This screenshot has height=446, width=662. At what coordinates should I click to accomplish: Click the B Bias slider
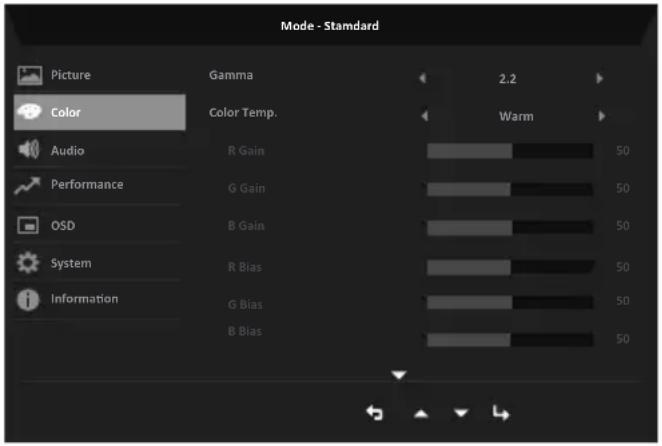[x=510, y=340]
